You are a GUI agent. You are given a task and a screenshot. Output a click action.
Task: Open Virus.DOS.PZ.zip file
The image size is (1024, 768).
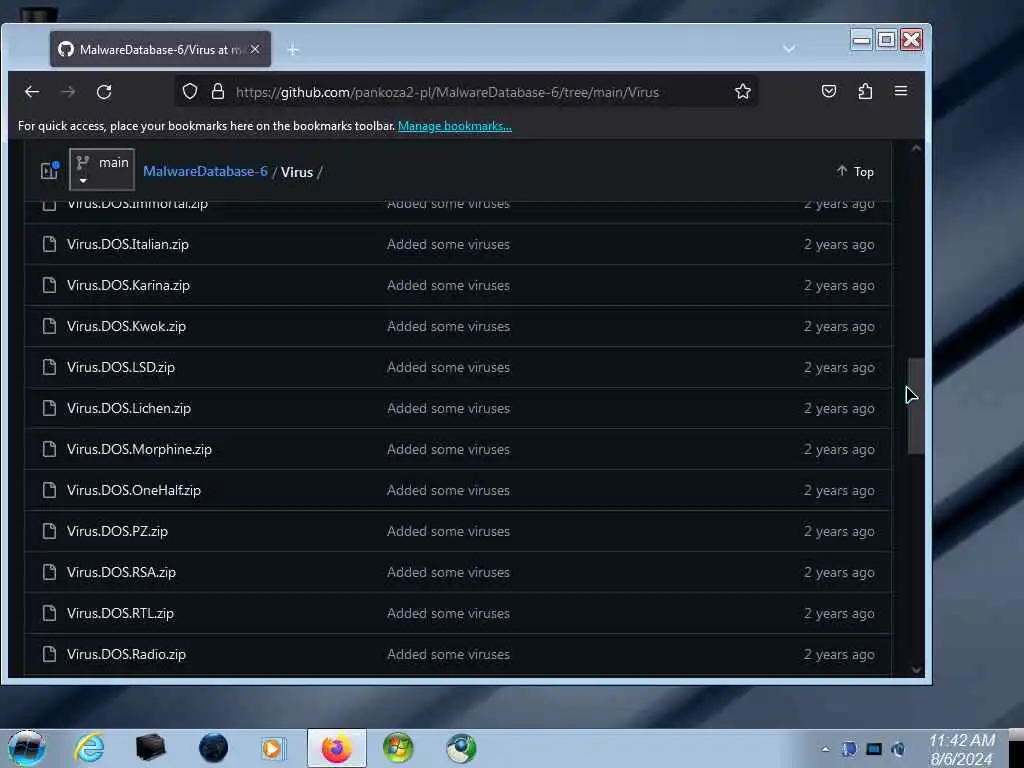pyautogui.click(x=117, y=531)
